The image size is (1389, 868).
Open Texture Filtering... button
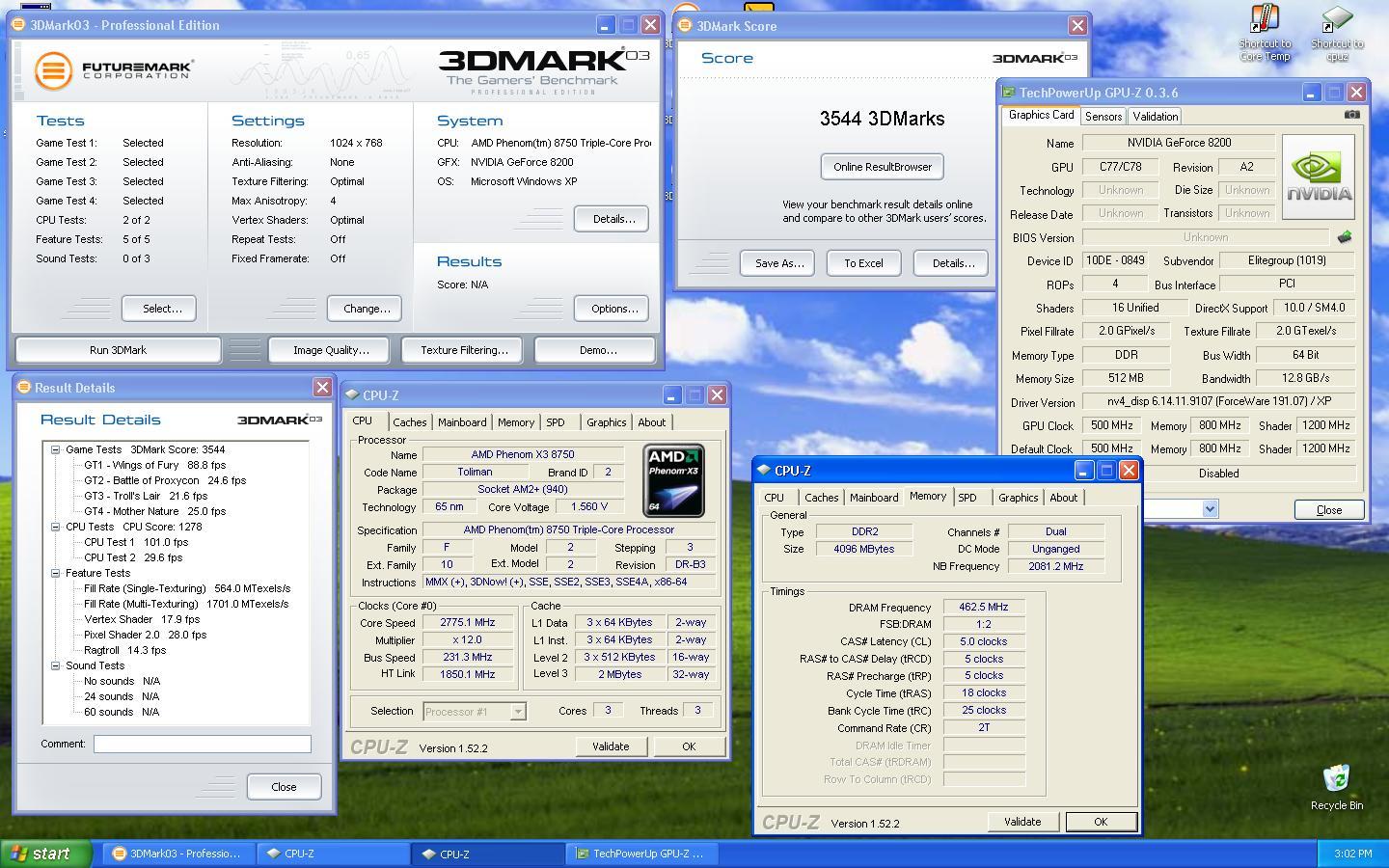(x=462, y=350)
